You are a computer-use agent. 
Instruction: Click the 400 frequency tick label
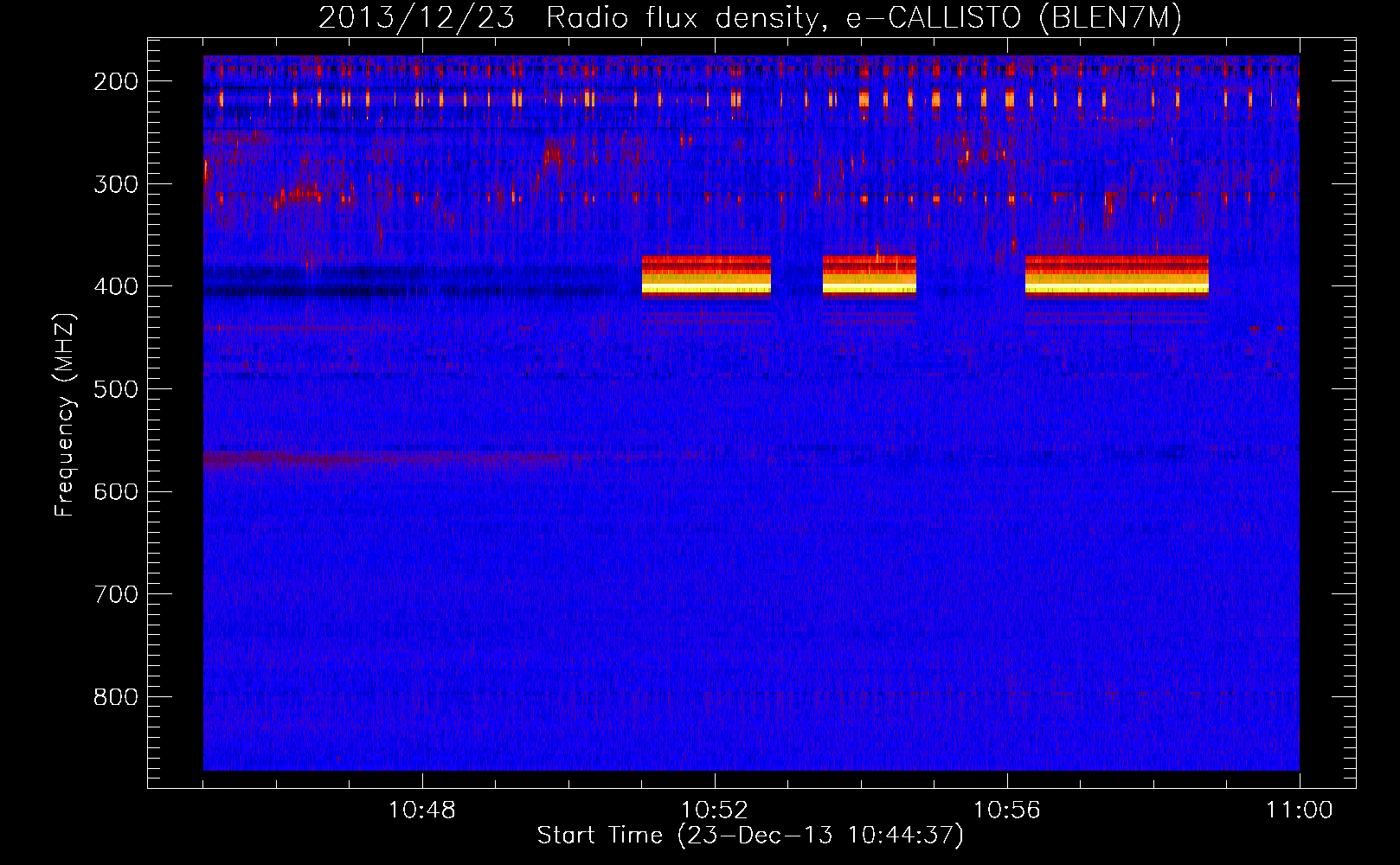point(116,286)
